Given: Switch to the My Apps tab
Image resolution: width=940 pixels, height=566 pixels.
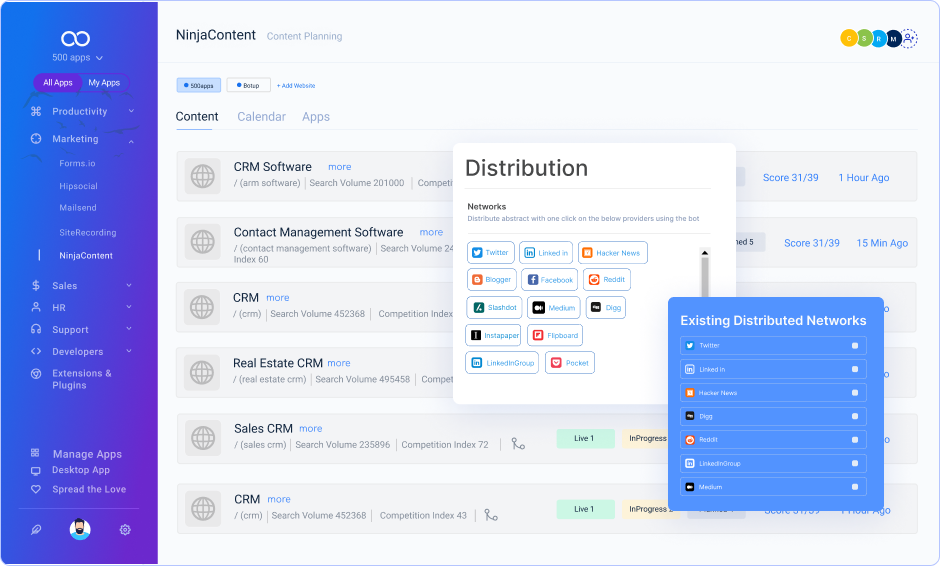Looking at the screenshot, I should pyautogui.click(x=104, y=83).
